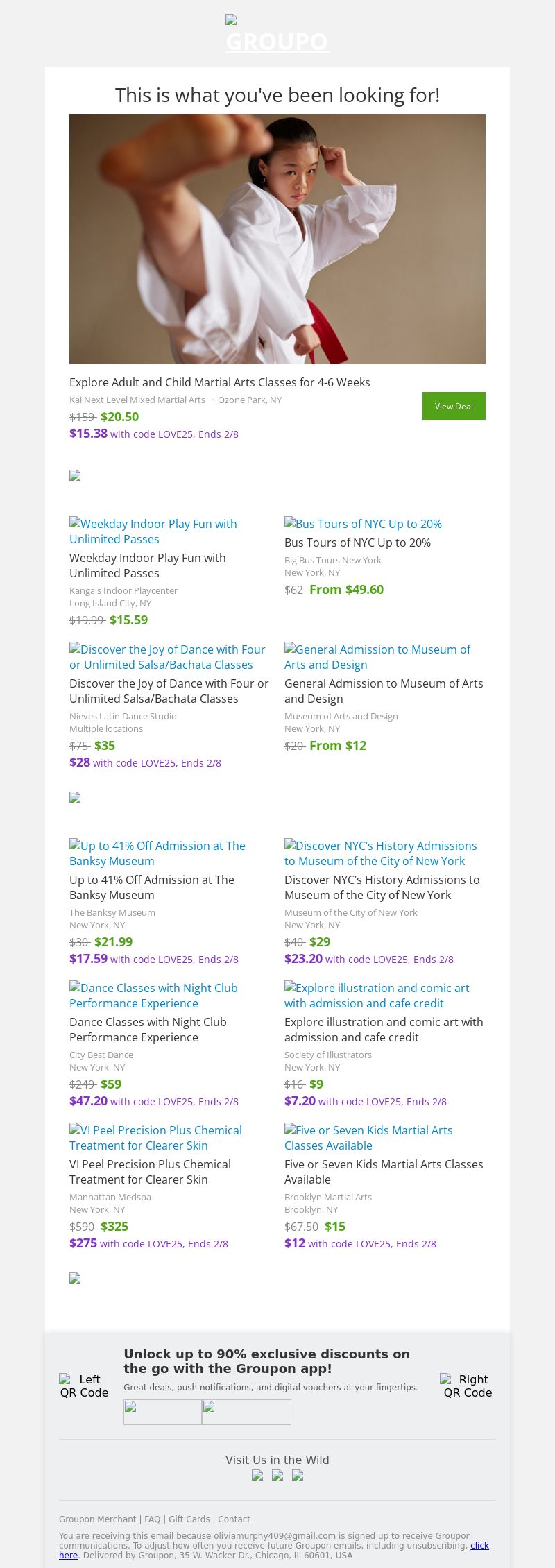The width and height of the screenshot is (555, 1568).
Task: Click the "click here" unsubscribe link
Action: click(479, 1546)
